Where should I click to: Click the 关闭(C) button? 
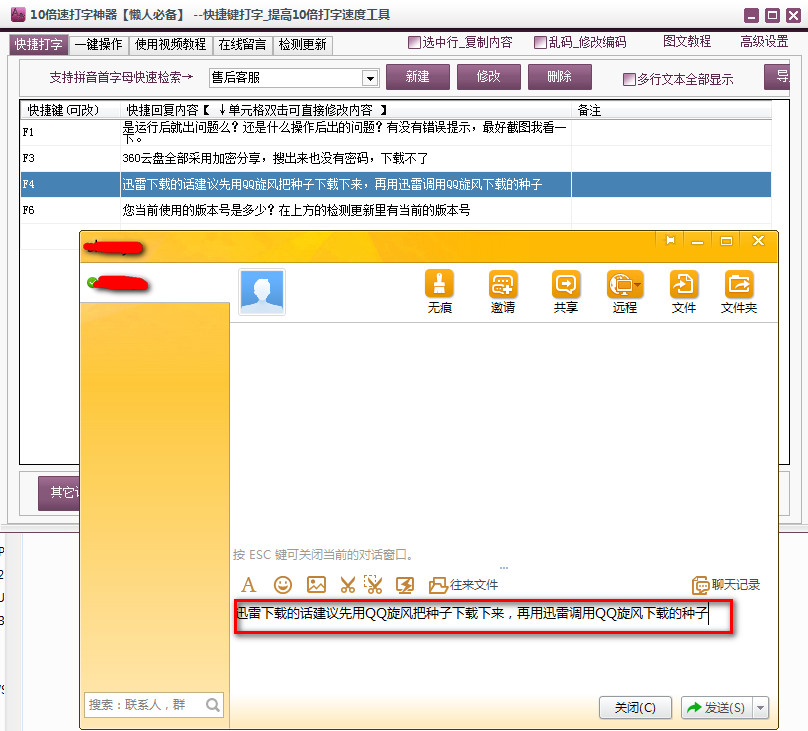(635, 707)
